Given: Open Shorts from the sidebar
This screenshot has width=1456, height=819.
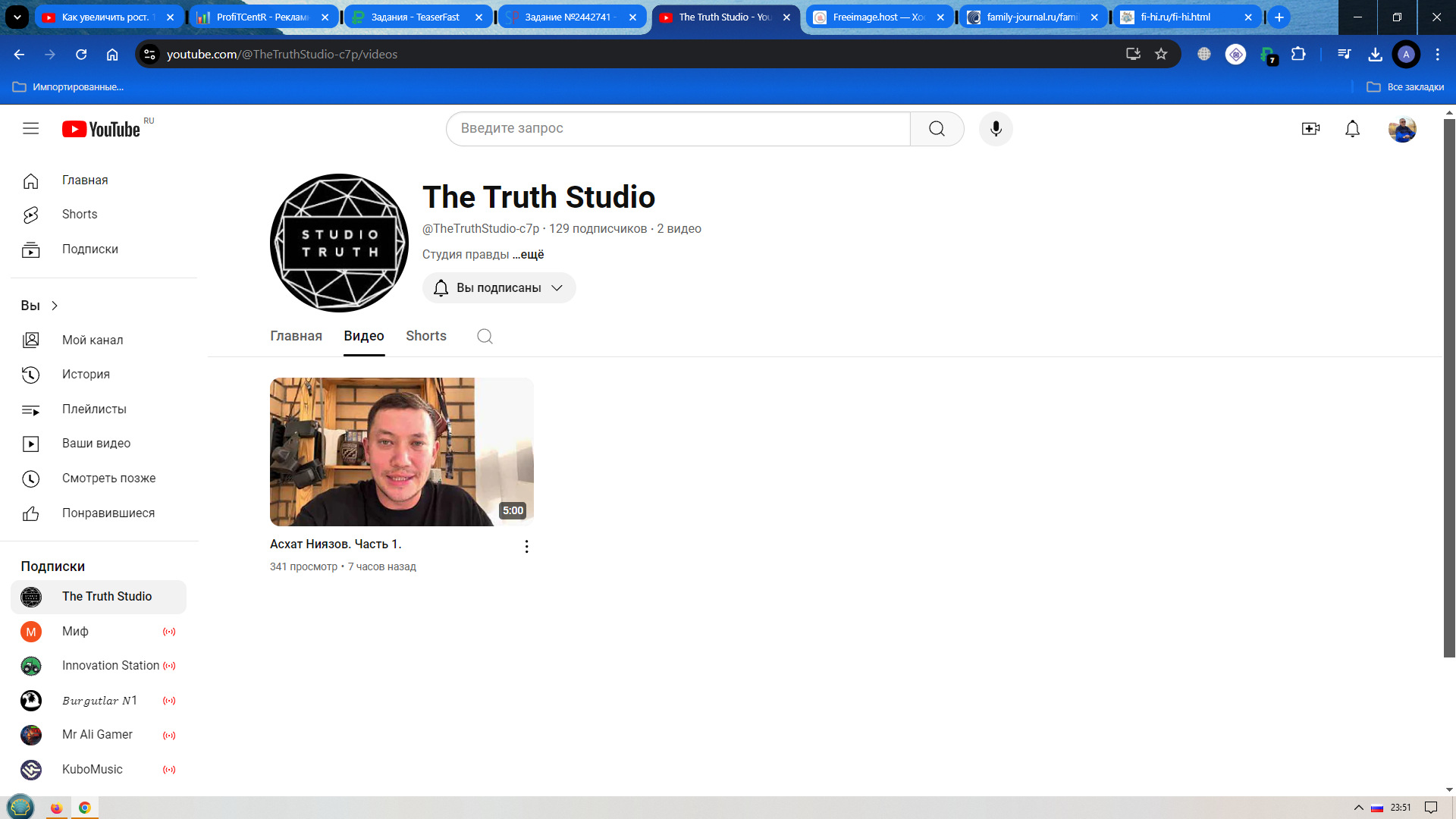Looking at the screenshot, I should 99,215.
